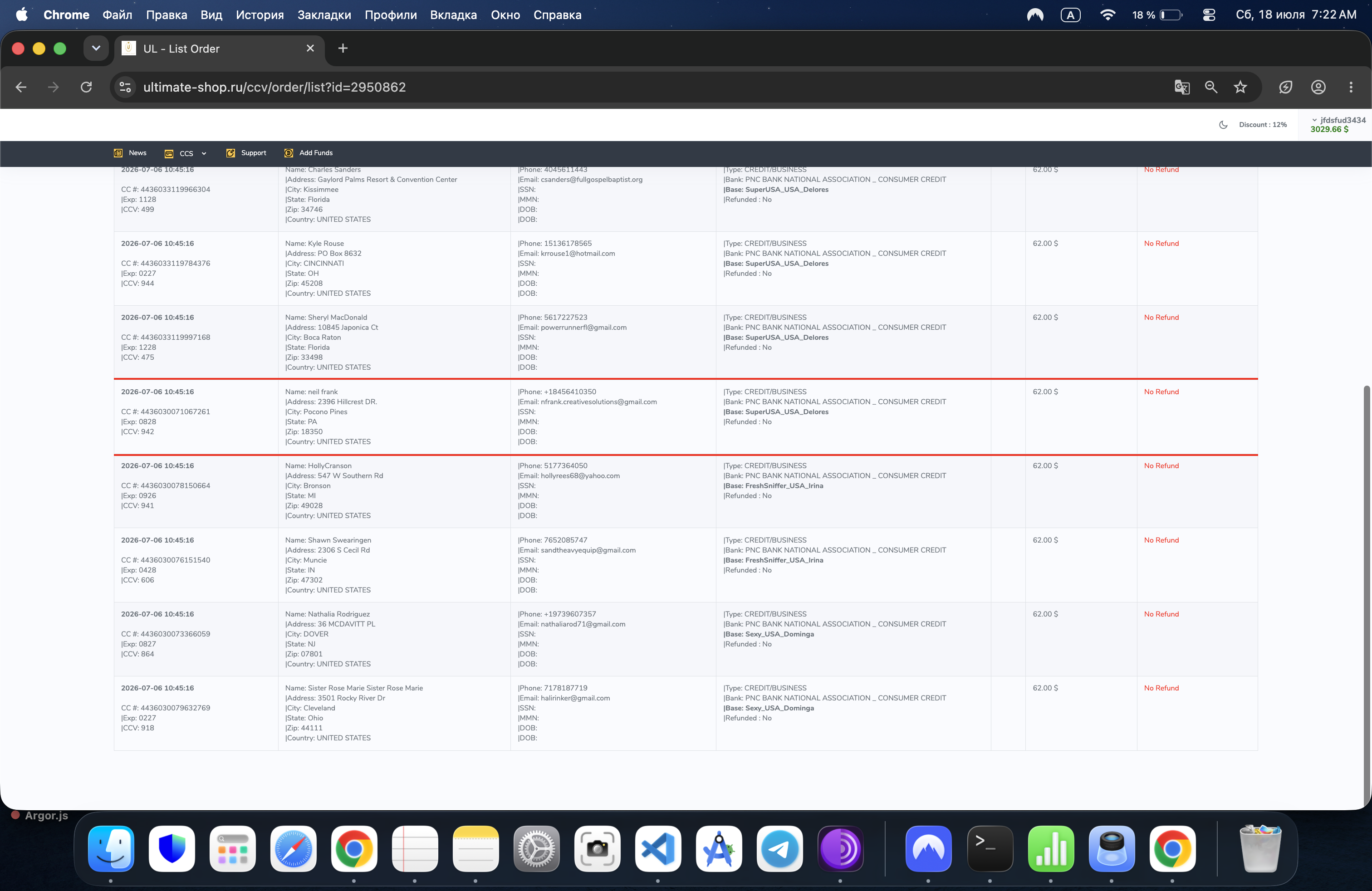Click the CCS card icon in the navbar
Screen dimensions: 1372x891
coord(169,154)
